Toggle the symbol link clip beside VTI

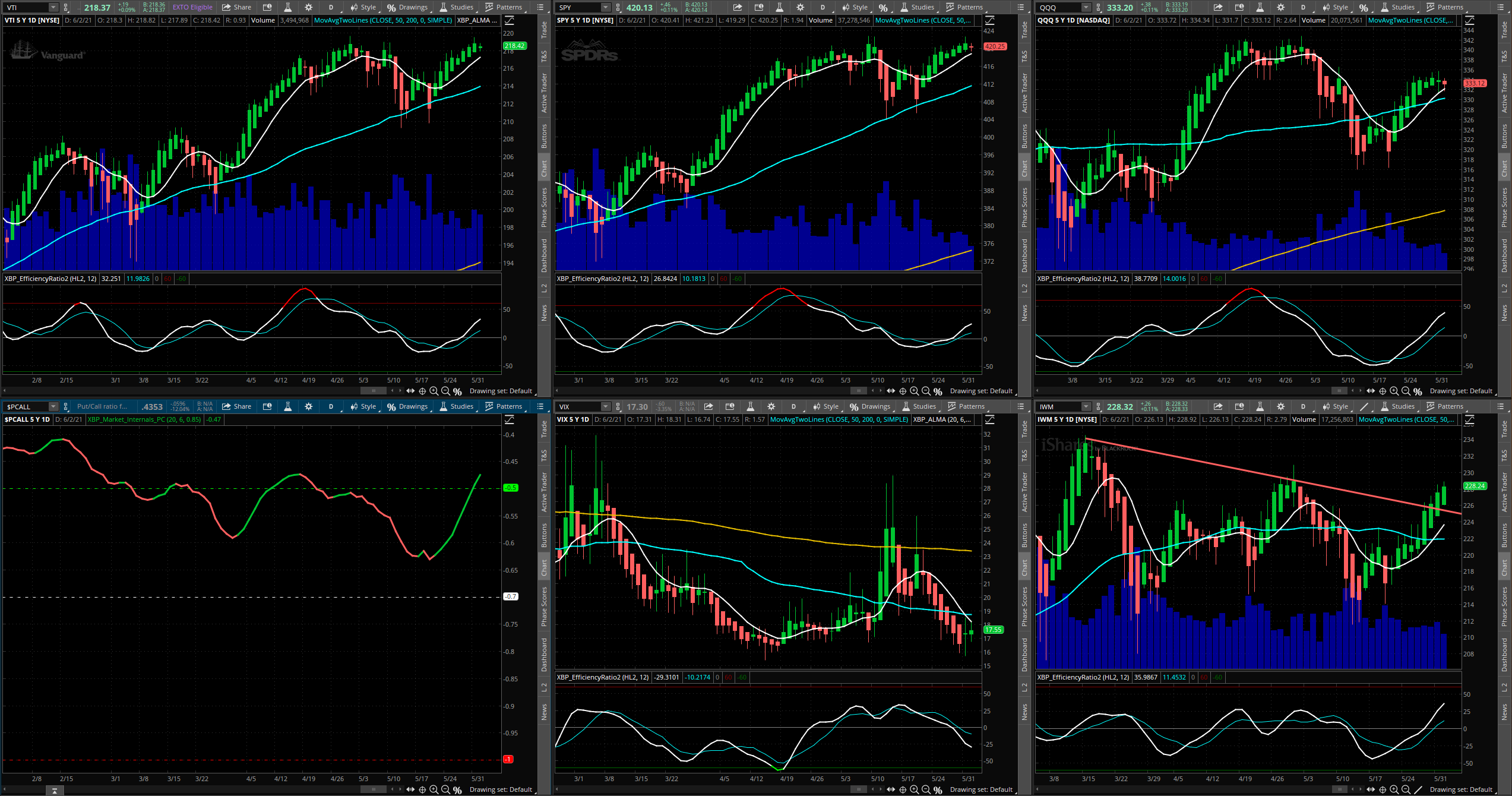pyautogui.click(x=66, y=7)
